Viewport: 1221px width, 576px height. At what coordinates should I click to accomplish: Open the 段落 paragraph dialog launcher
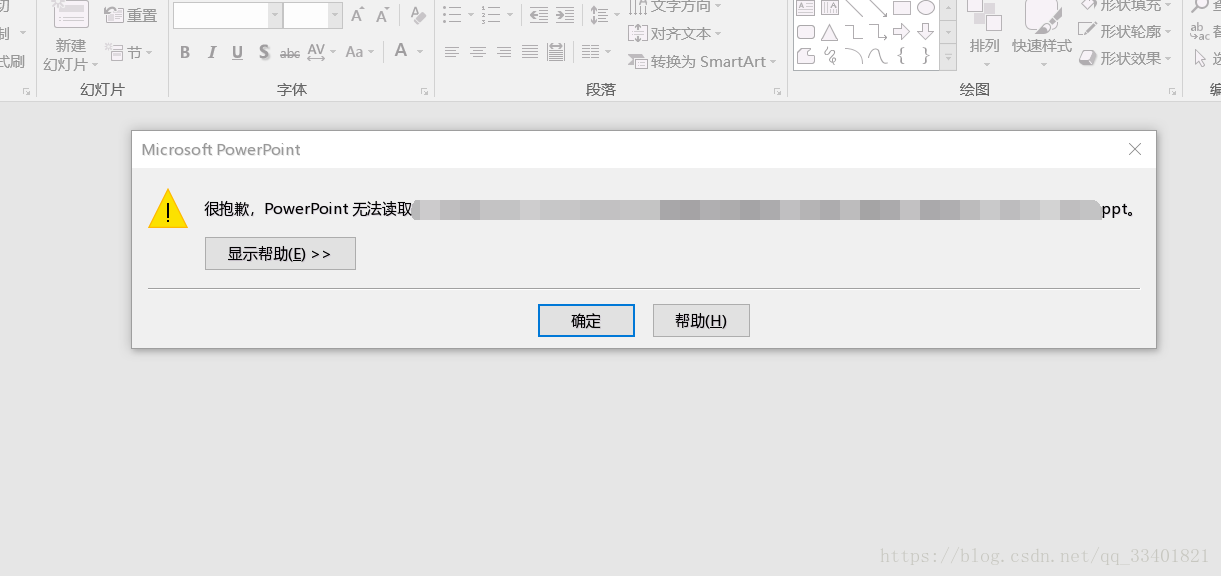point(777,91)
